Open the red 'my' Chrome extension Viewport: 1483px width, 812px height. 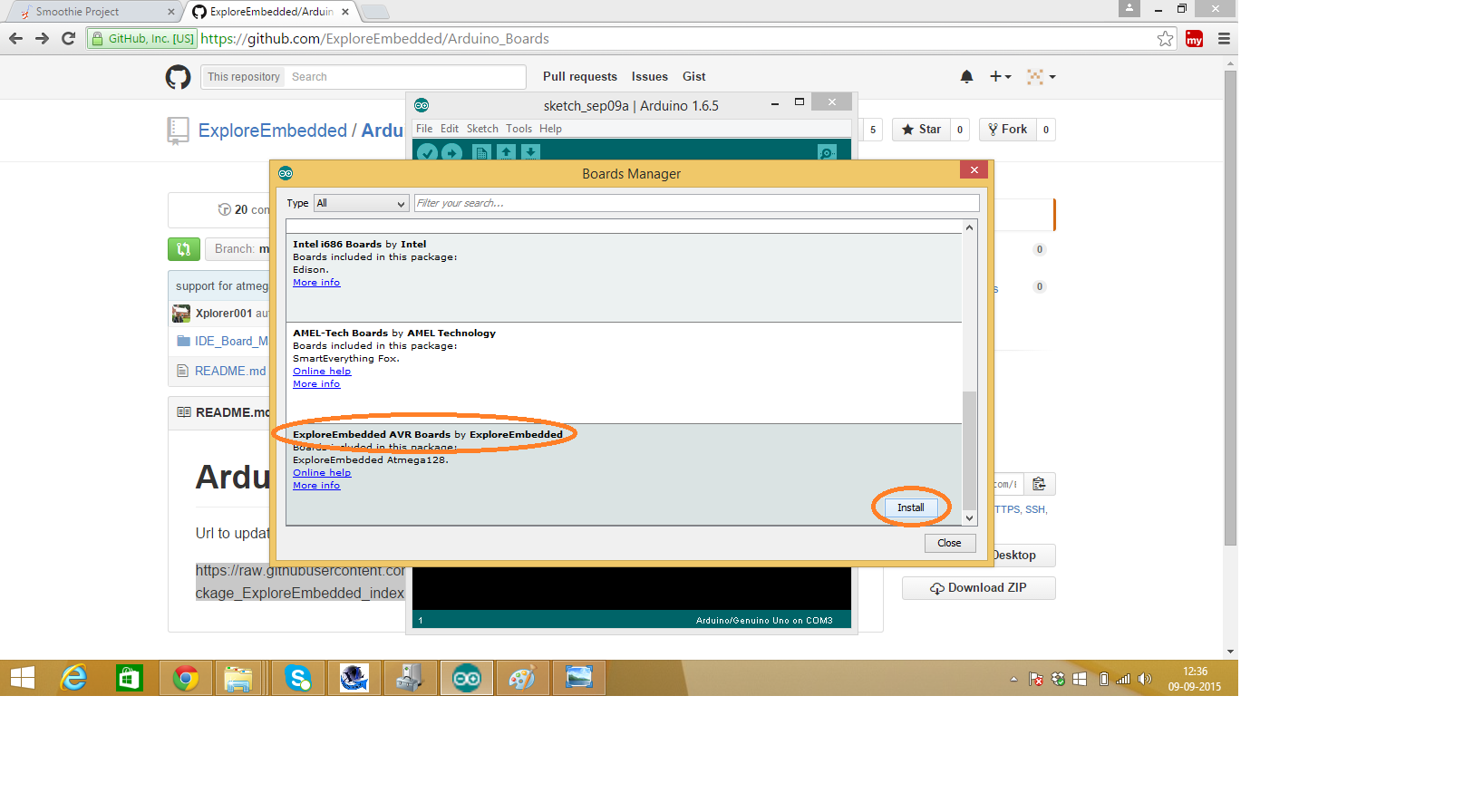coord(1195,39)
